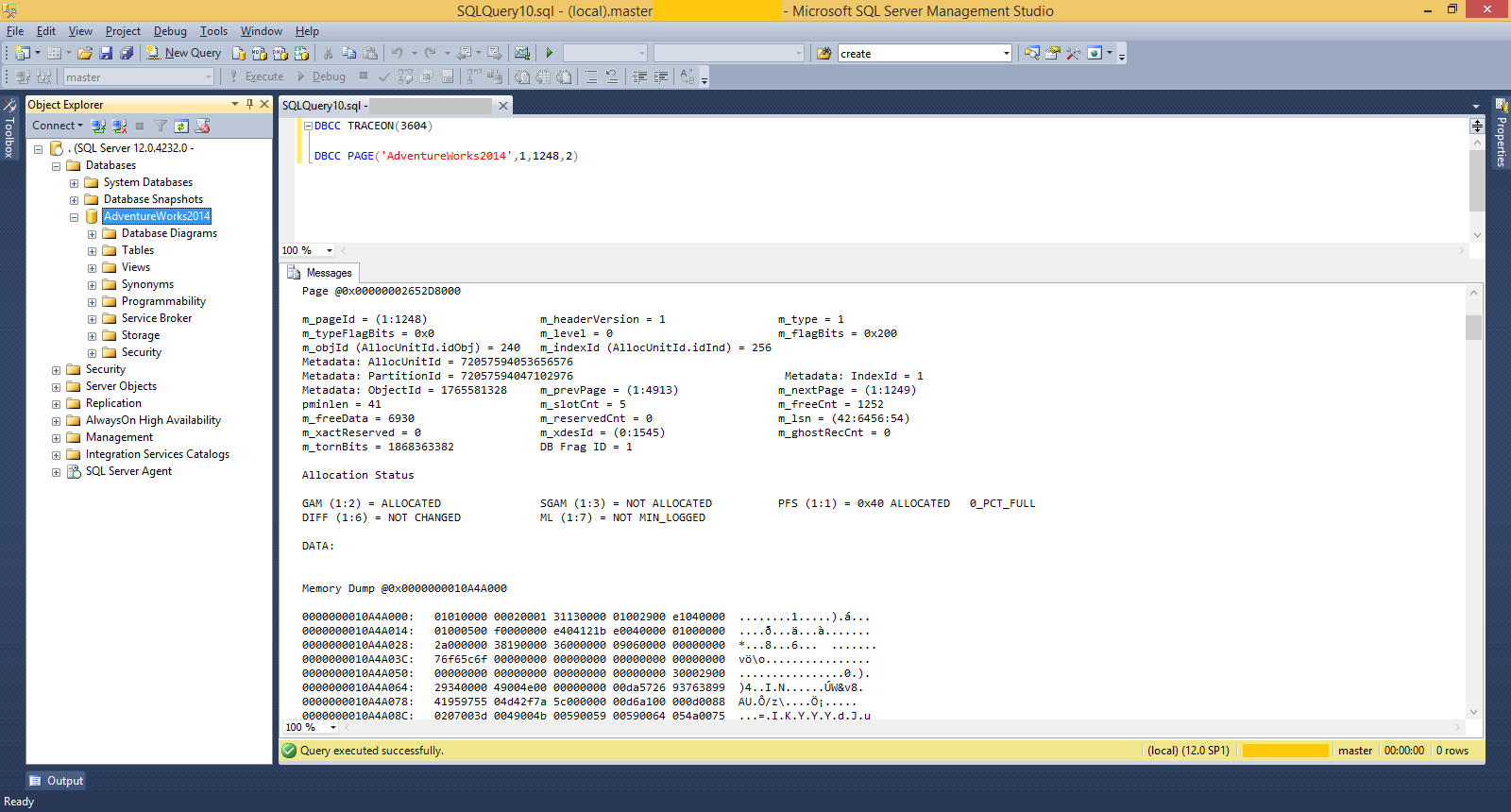Viewport: 1511px width, 812px height.
Task: Collapse the AdventureWorks2014 database node
Action: point(74,217)
